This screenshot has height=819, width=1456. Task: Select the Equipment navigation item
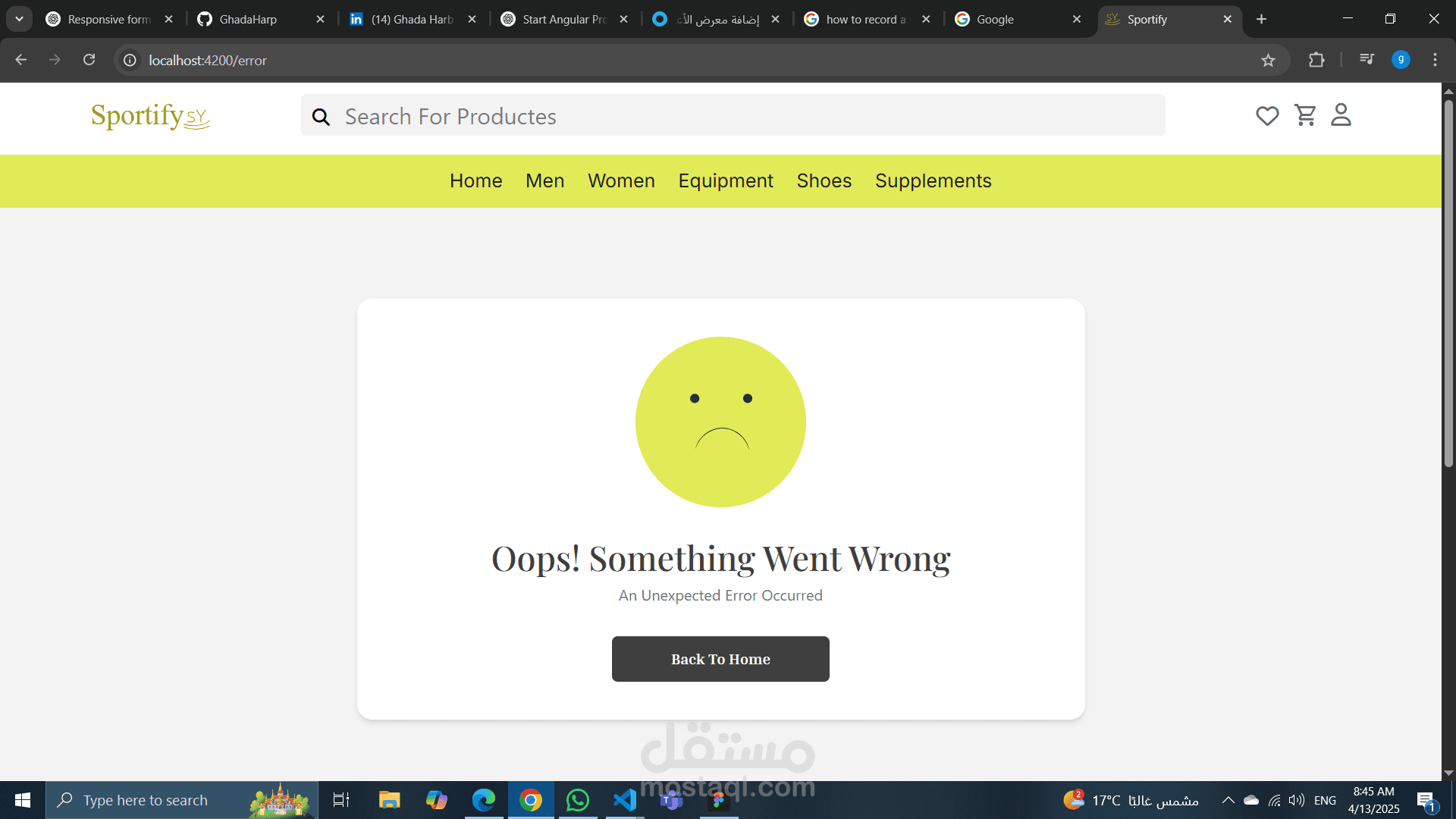coord(725,180)
